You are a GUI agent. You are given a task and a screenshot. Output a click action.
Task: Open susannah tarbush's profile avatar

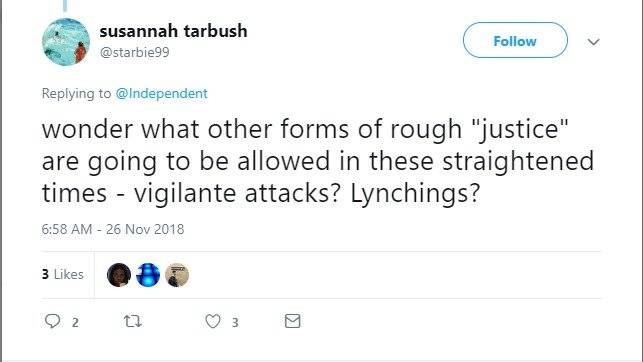click(x=66, y=42)
